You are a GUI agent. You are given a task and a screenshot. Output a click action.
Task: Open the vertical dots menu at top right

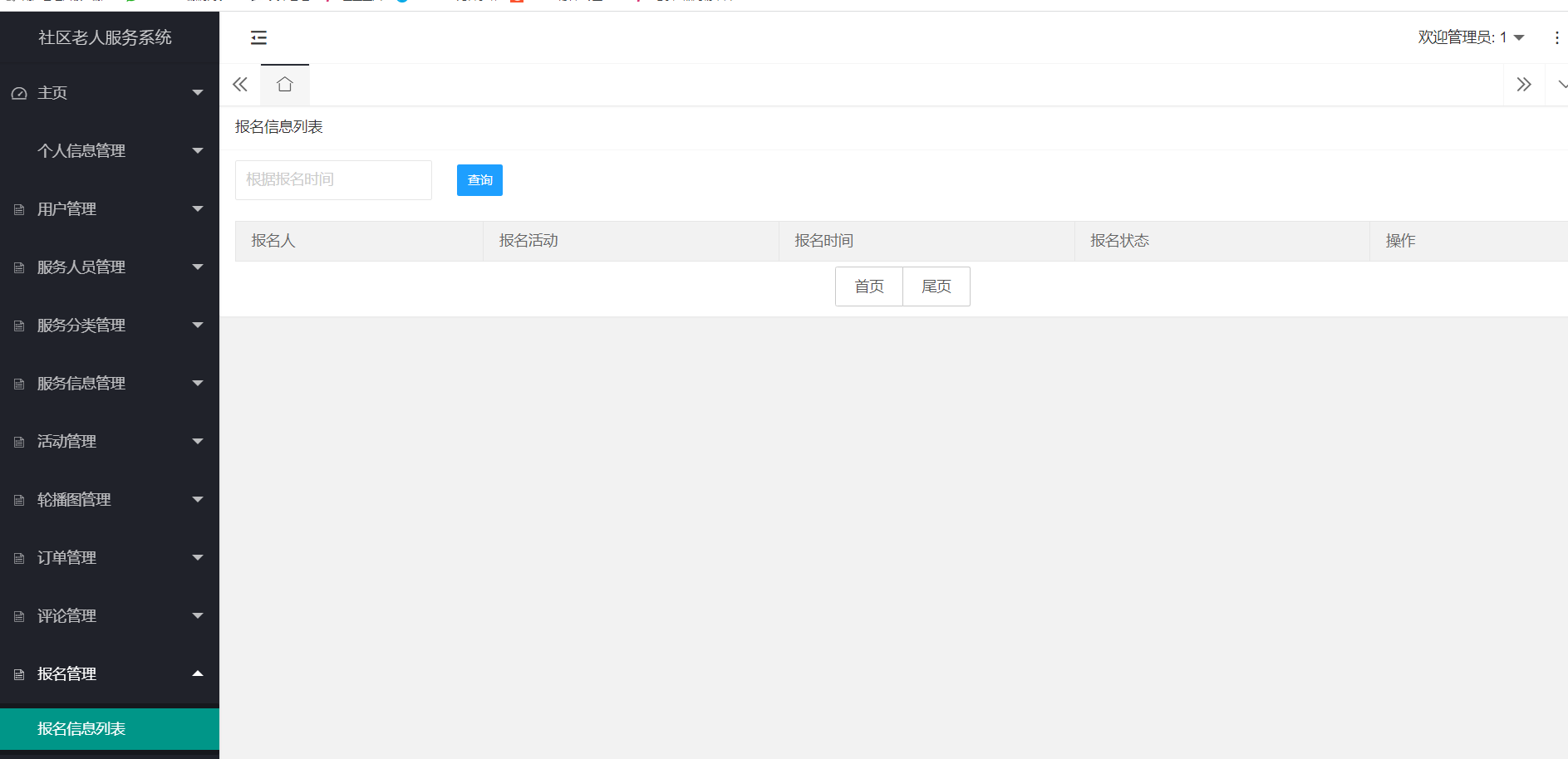click(x=1557, y=37)
